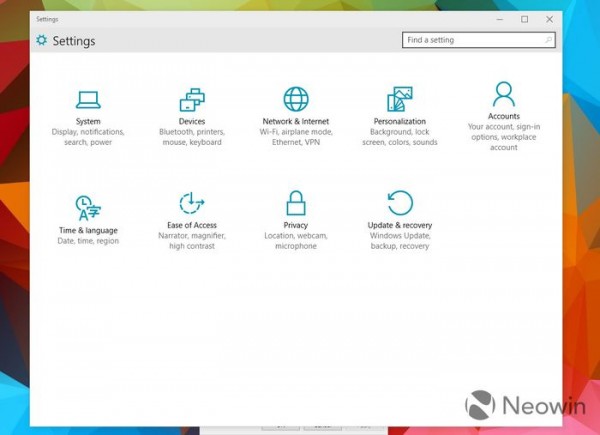600x435 pixels.
Task: Click the 'Wi-Fi, airplane mode, Ethernet, VPN' text
Action: [x=296, y=137]
